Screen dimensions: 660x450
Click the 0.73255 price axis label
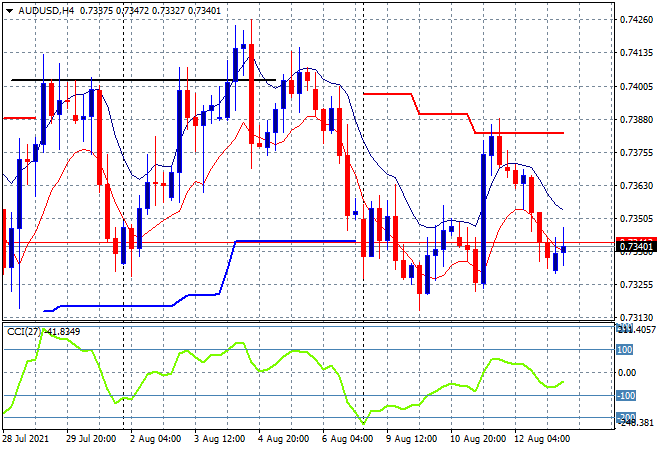click(x=636, y=285)
